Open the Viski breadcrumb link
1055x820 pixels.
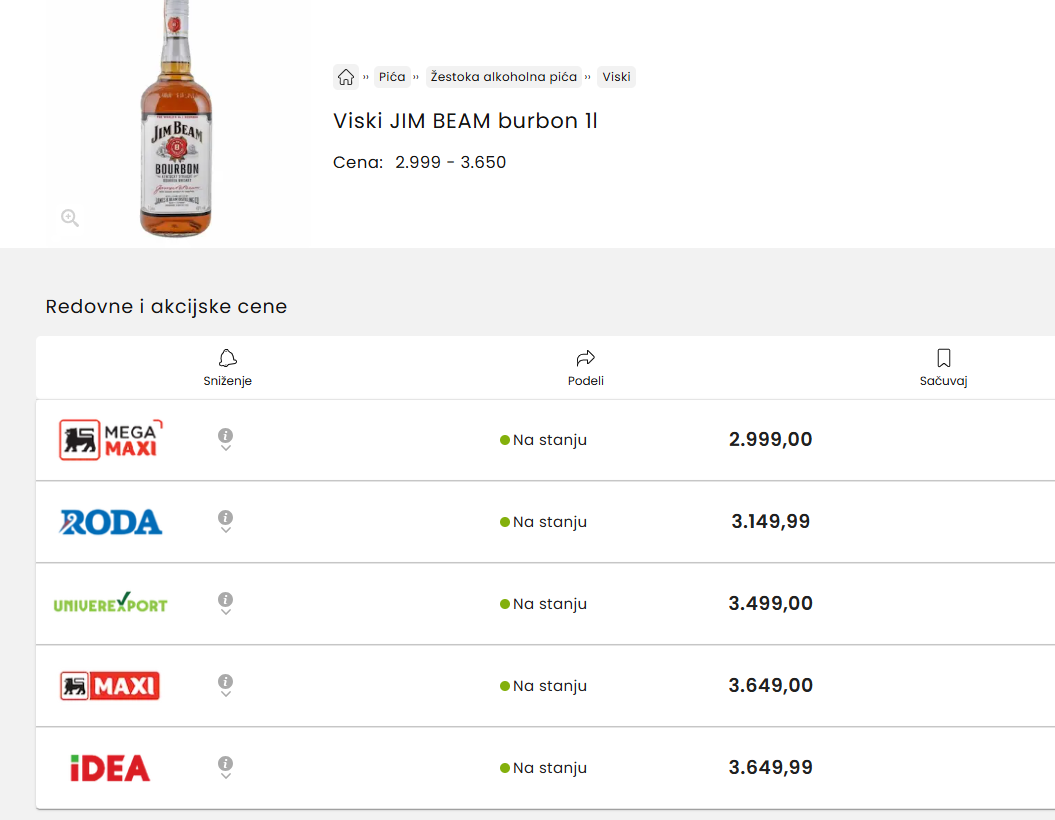(x=616, y=77)
